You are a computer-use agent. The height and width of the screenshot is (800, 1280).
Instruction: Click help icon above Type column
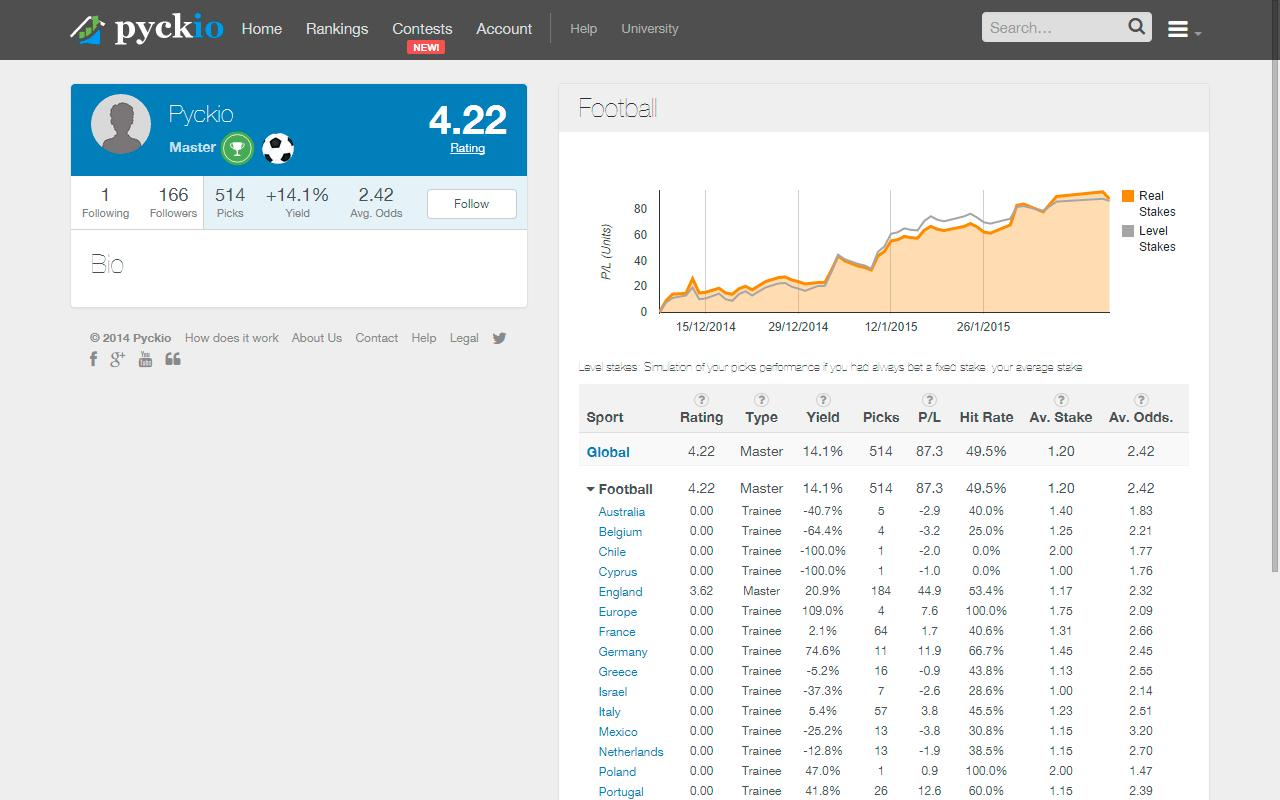click(x=761, y=400)
